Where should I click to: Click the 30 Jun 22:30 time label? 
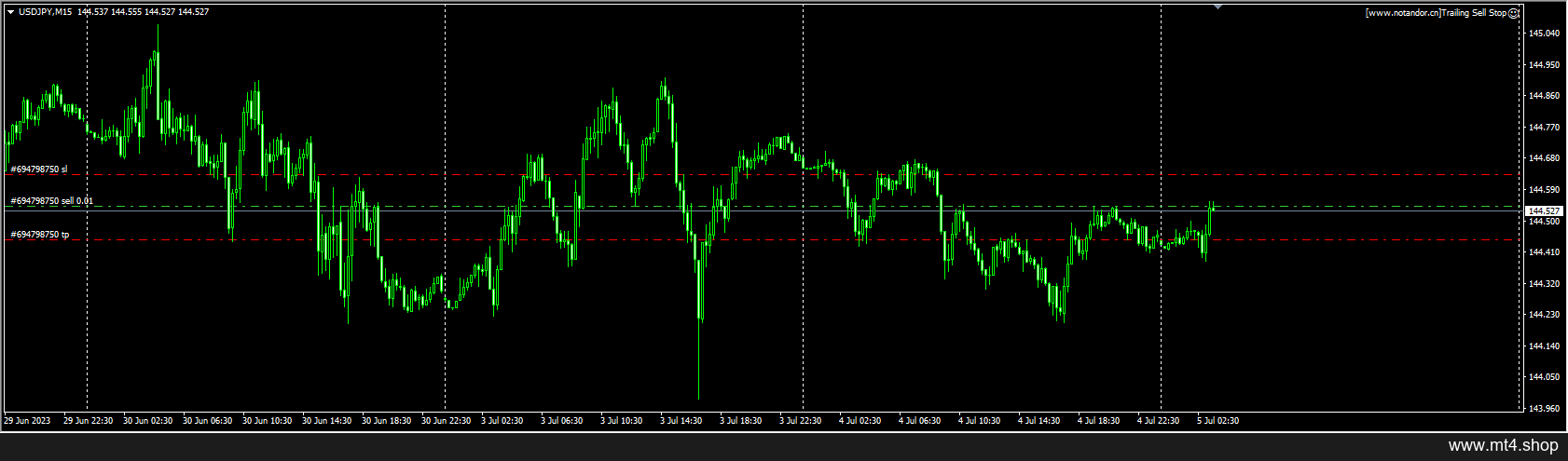pos(447,421)
